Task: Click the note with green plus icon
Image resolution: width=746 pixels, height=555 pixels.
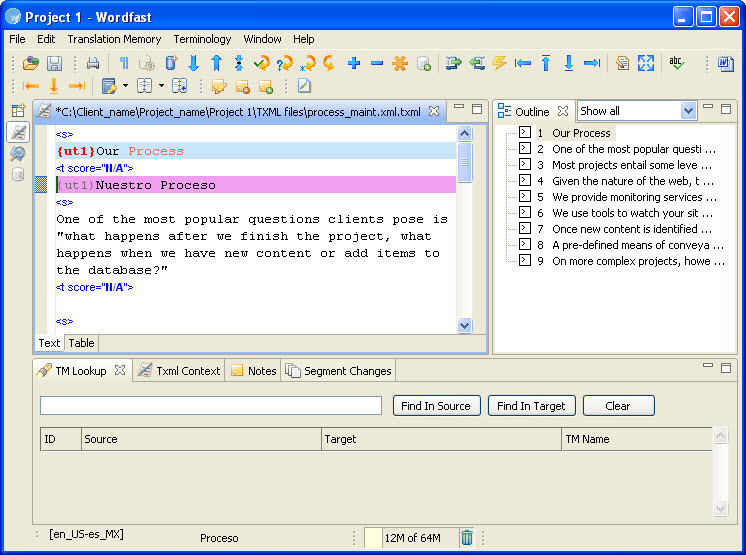Action: 265,86
